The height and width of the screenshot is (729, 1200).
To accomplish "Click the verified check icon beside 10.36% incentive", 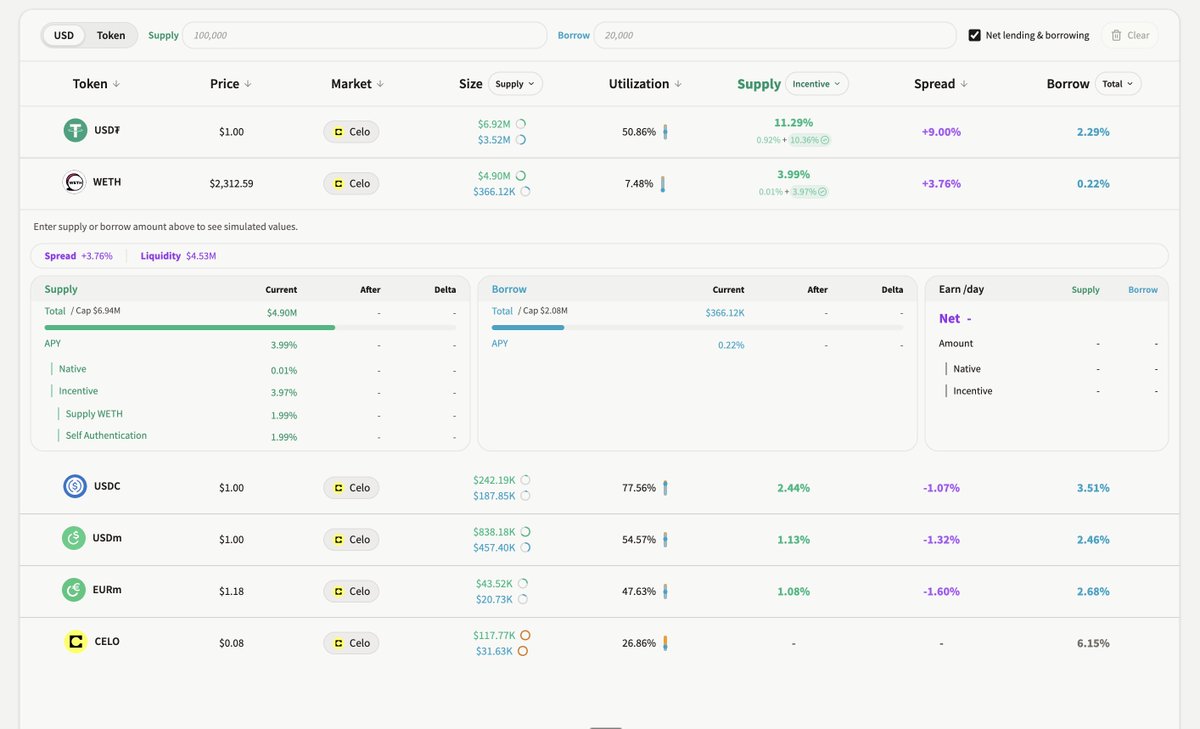I will click(824, 140).
